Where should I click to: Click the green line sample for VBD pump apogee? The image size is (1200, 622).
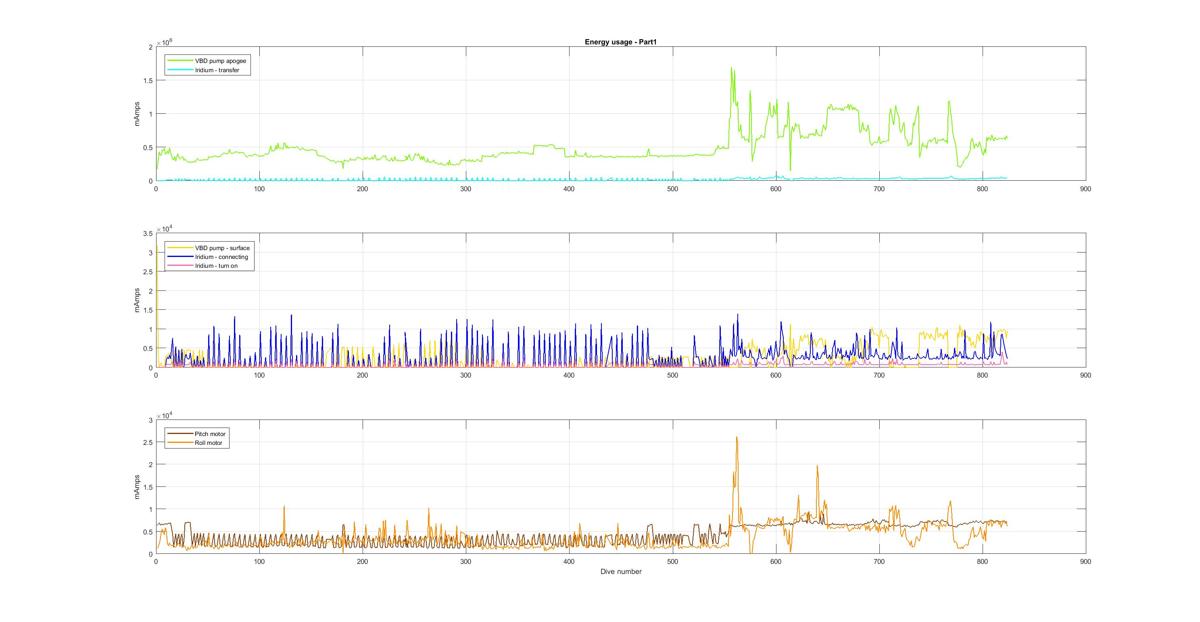pos(180,60)
